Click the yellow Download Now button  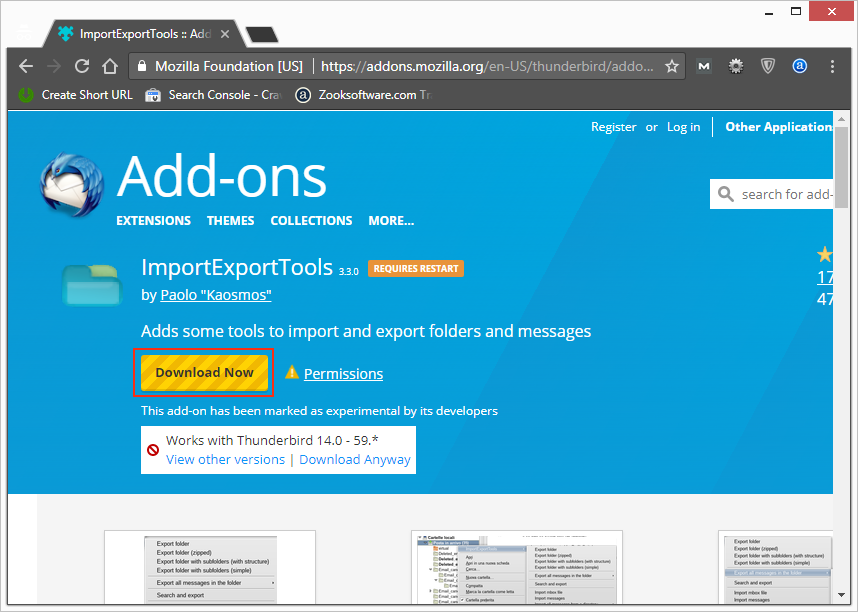click(x=204, y=373)
